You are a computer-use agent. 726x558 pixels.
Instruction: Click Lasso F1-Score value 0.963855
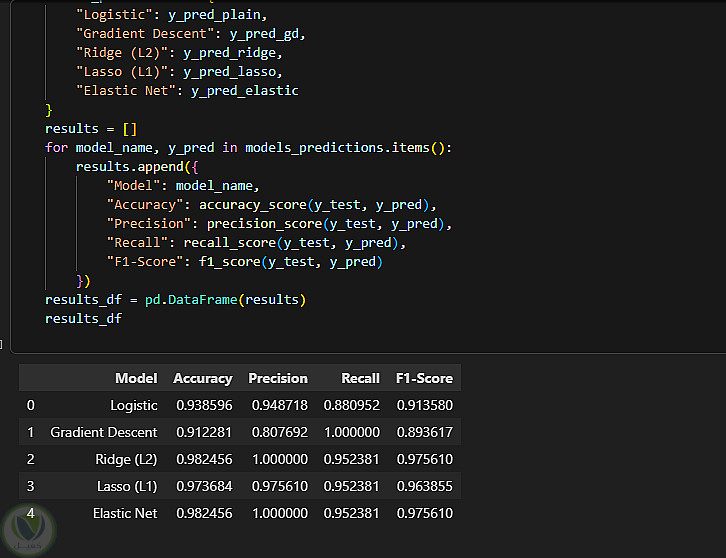[x=424, y=486]
